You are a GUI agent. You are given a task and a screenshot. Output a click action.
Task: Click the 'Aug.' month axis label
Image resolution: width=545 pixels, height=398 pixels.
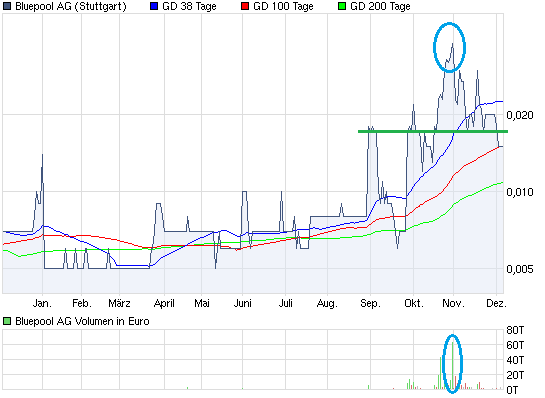point(327,303)
